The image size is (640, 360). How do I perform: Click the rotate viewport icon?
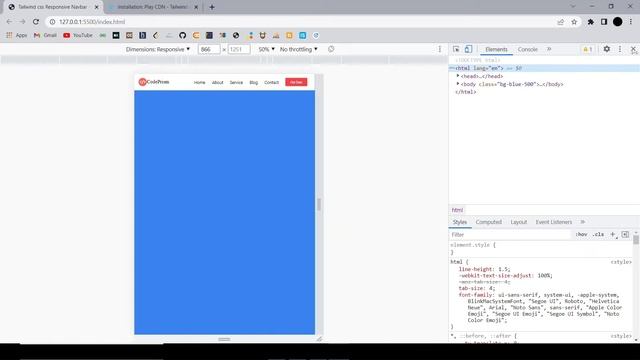coord(331,49)
